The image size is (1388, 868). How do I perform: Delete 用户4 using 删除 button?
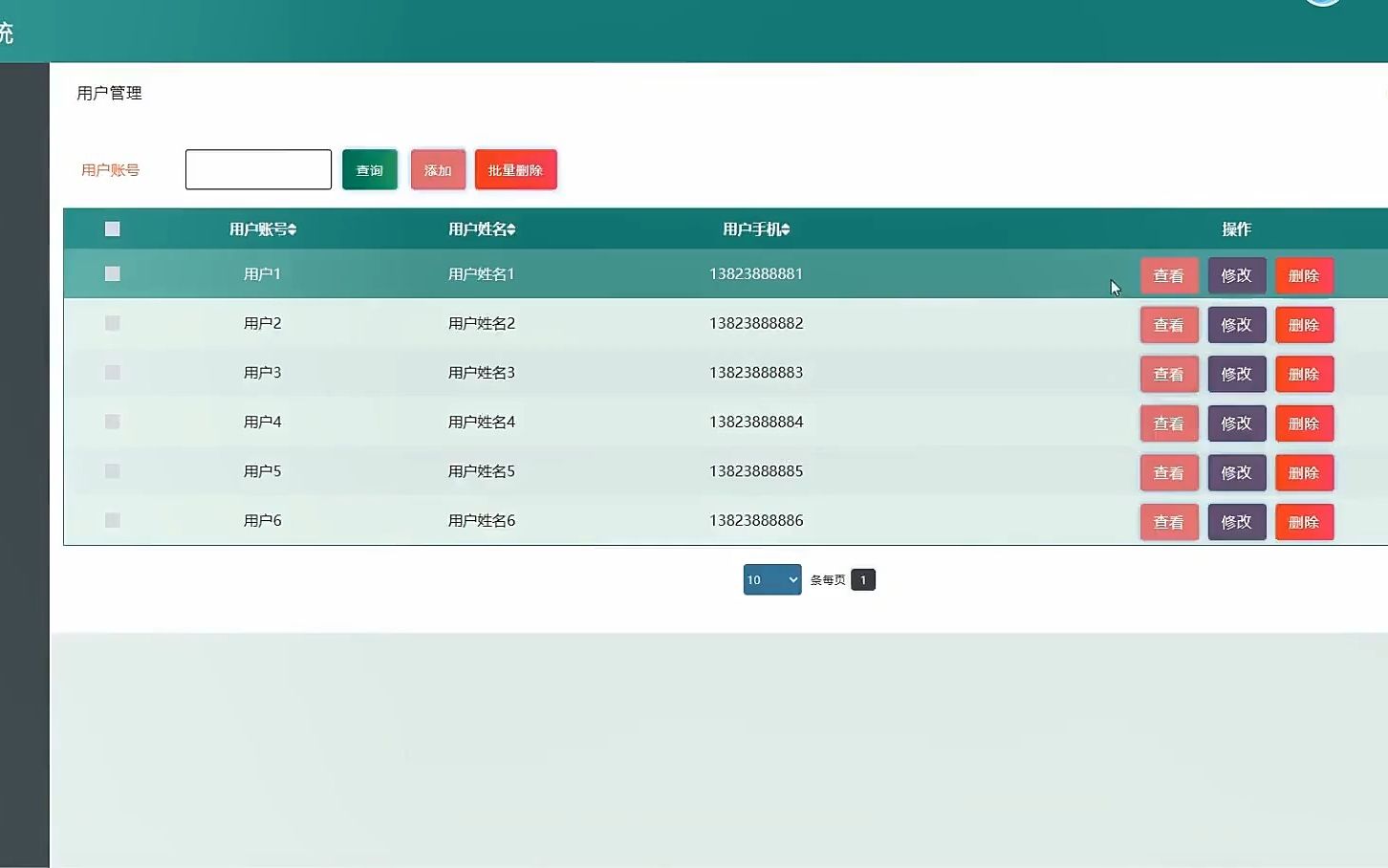1305,423
